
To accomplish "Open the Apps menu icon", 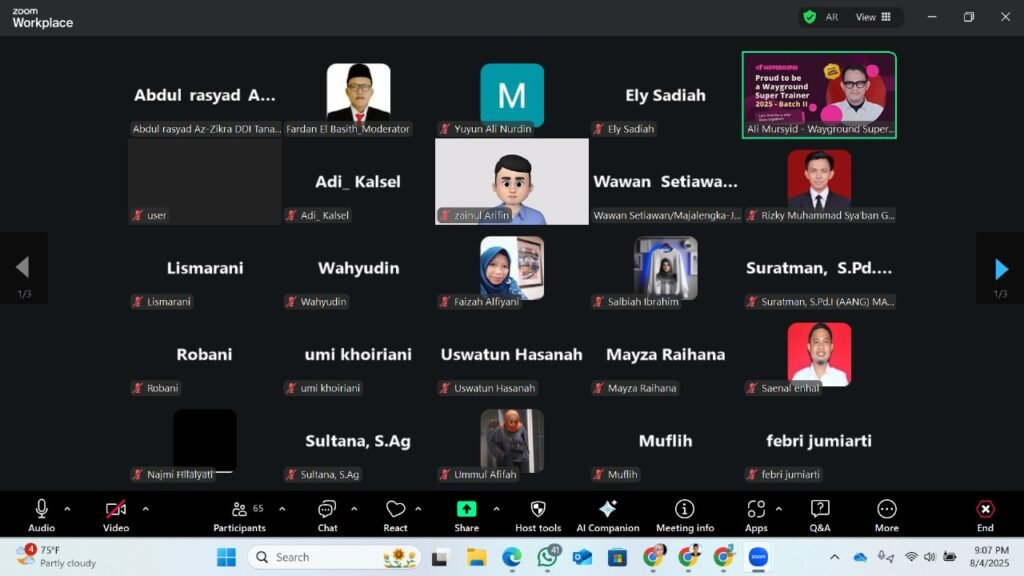I will (756, 516).
